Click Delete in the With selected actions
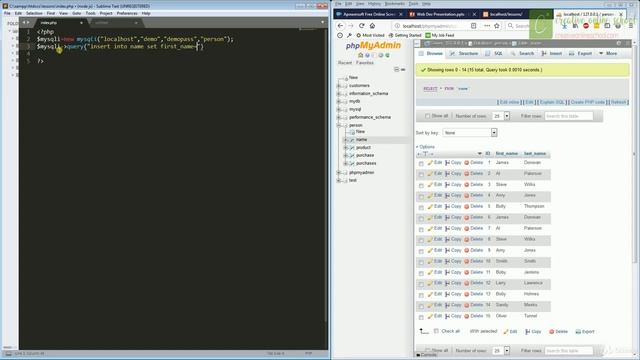The height and width of the screenshot is (360, 640). click(558, 331)
